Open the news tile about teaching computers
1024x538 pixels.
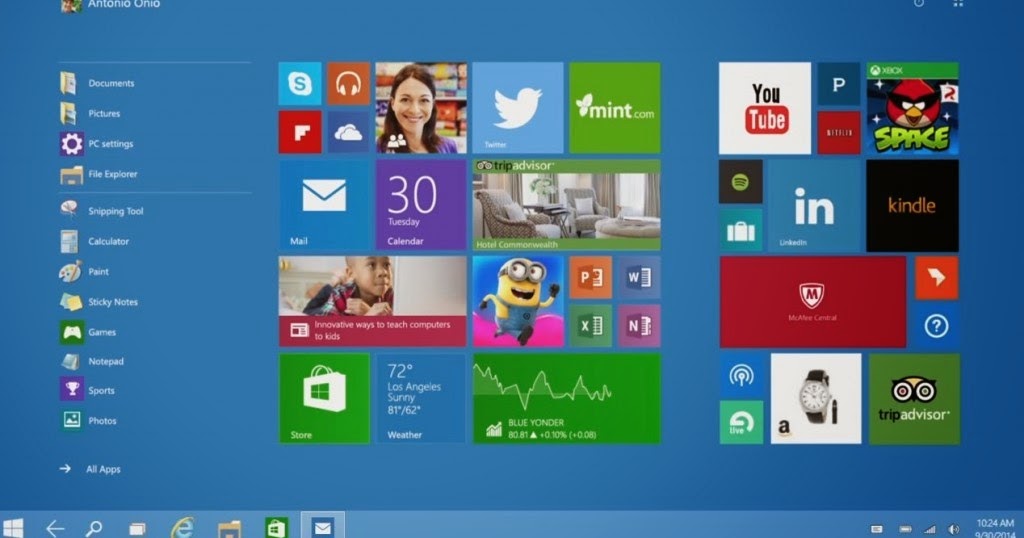coord(372,301)
